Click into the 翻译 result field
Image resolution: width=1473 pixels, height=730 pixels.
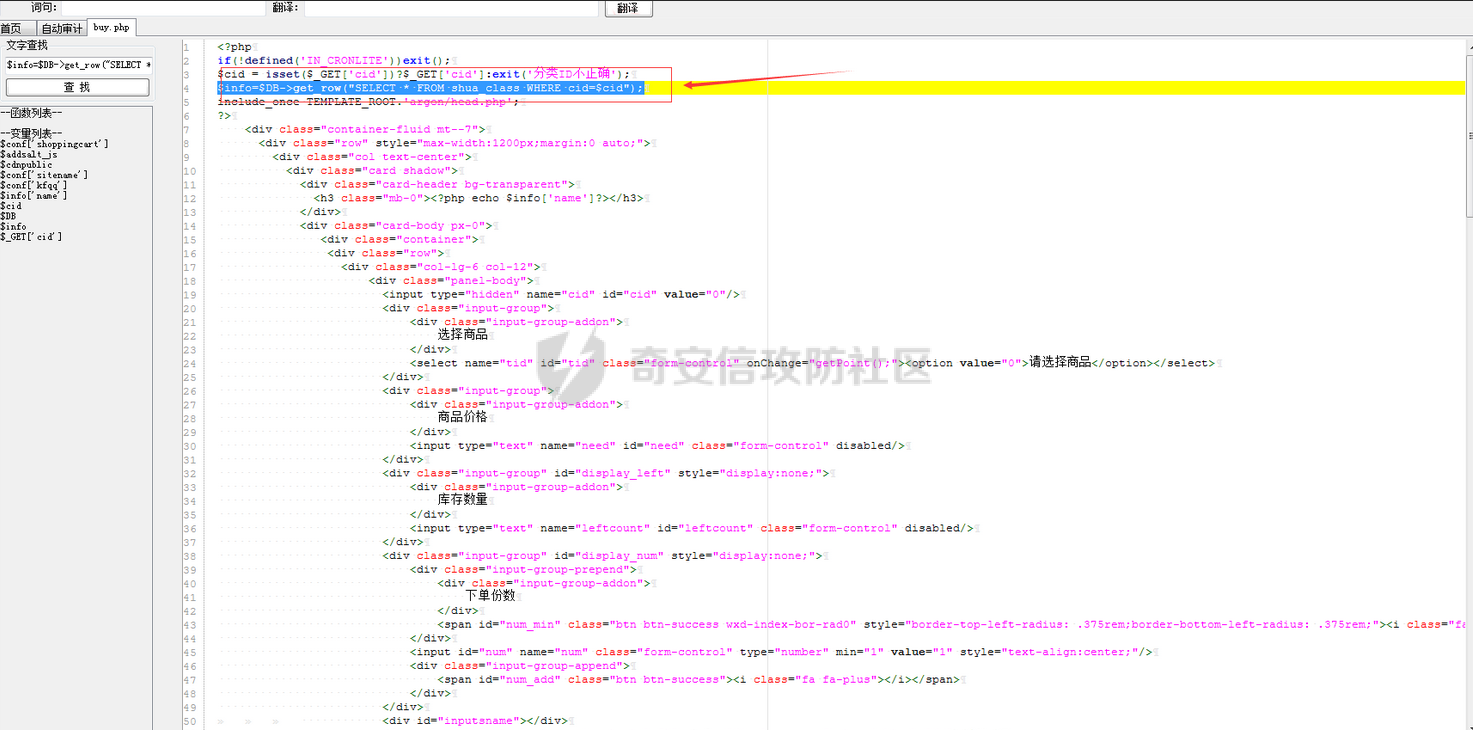click(x=451, y=8)
